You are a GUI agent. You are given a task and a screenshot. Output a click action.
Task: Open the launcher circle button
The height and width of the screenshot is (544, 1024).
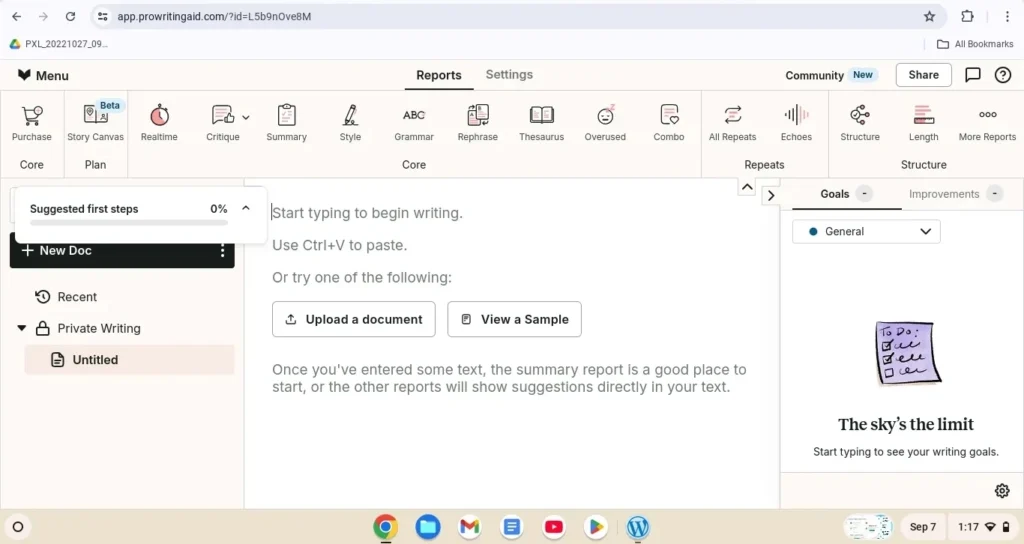18,527
